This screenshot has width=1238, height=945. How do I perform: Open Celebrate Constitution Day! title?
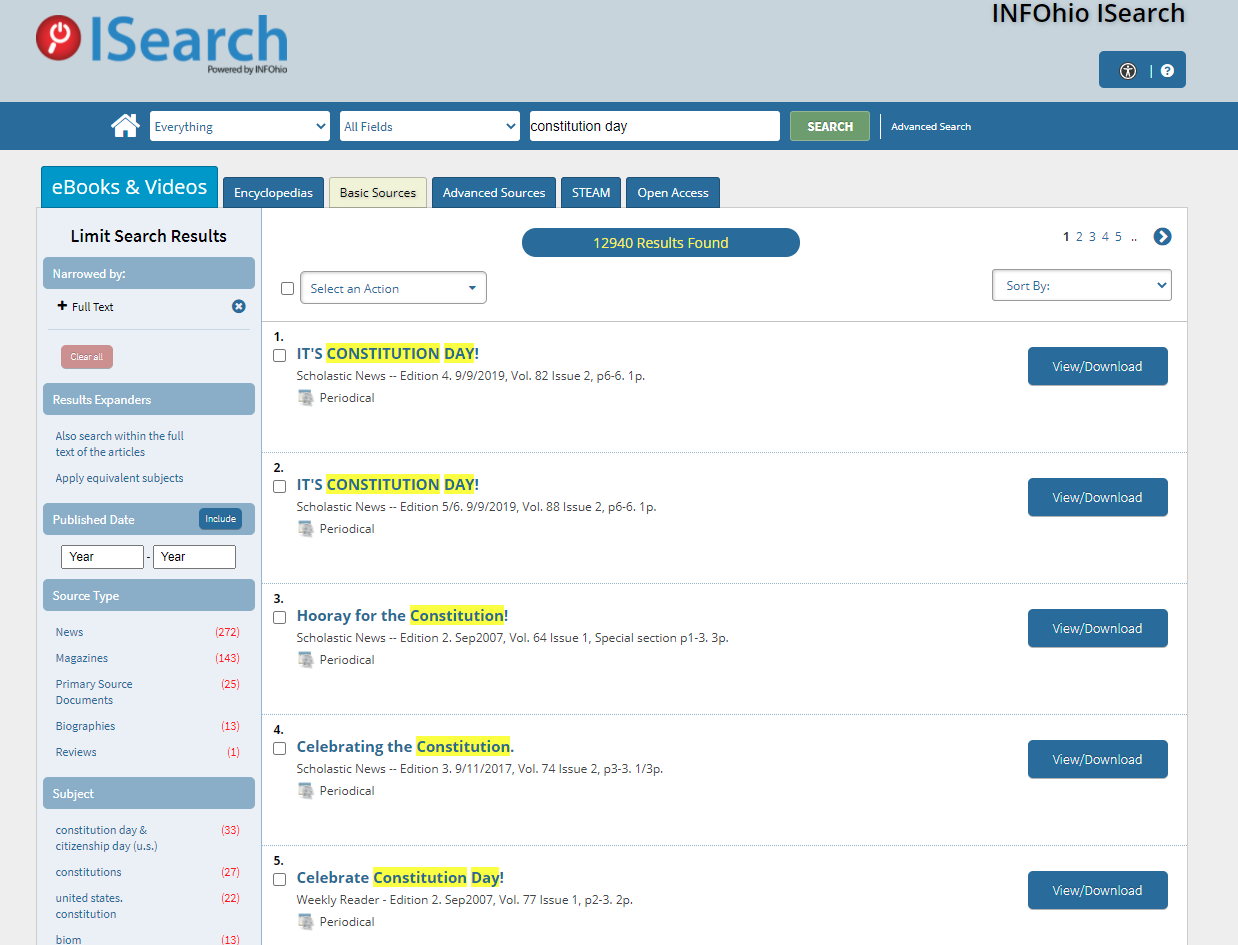tap(401, 877)
